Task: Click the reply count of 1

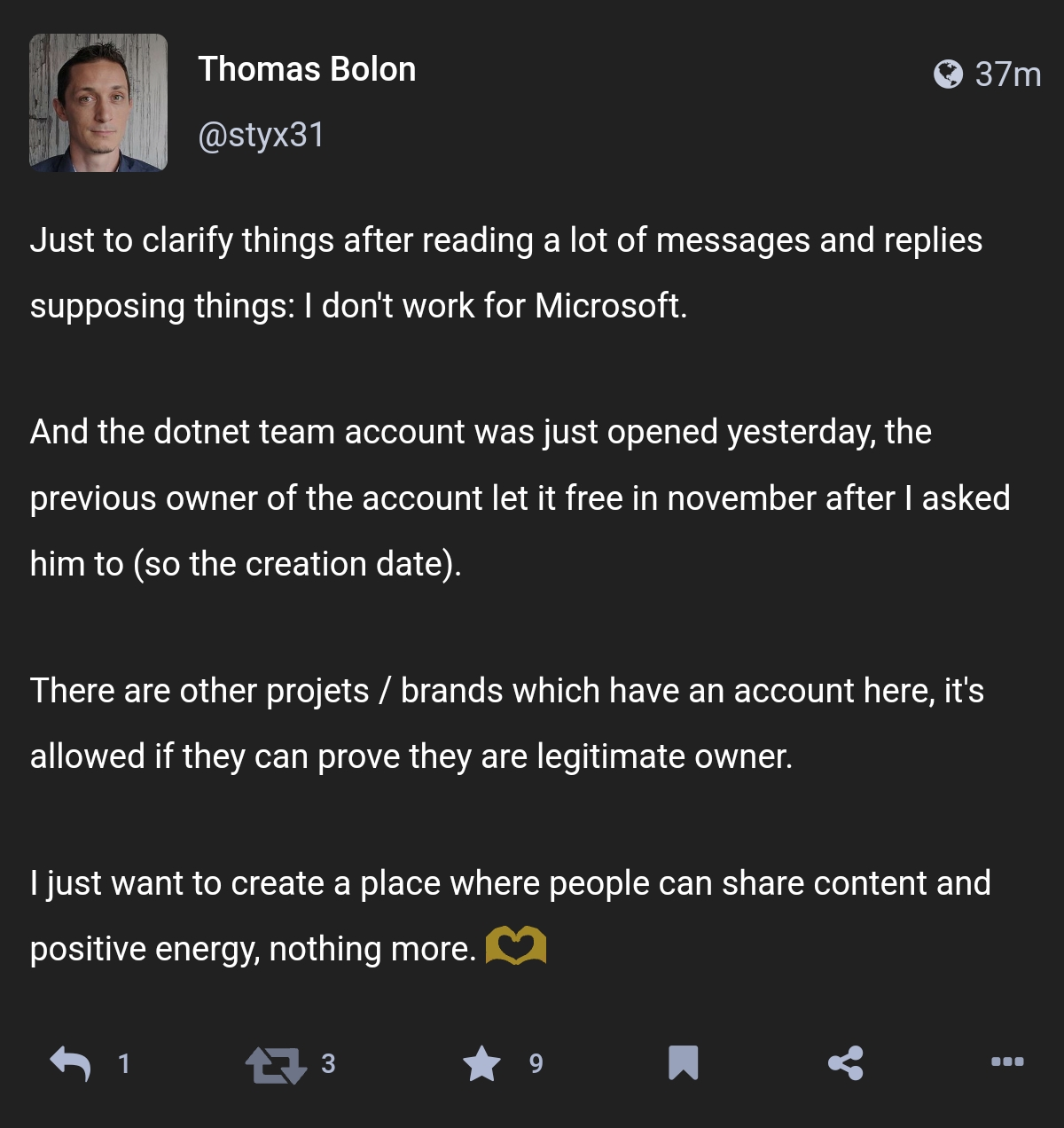Action: (x=124, y=1063)
